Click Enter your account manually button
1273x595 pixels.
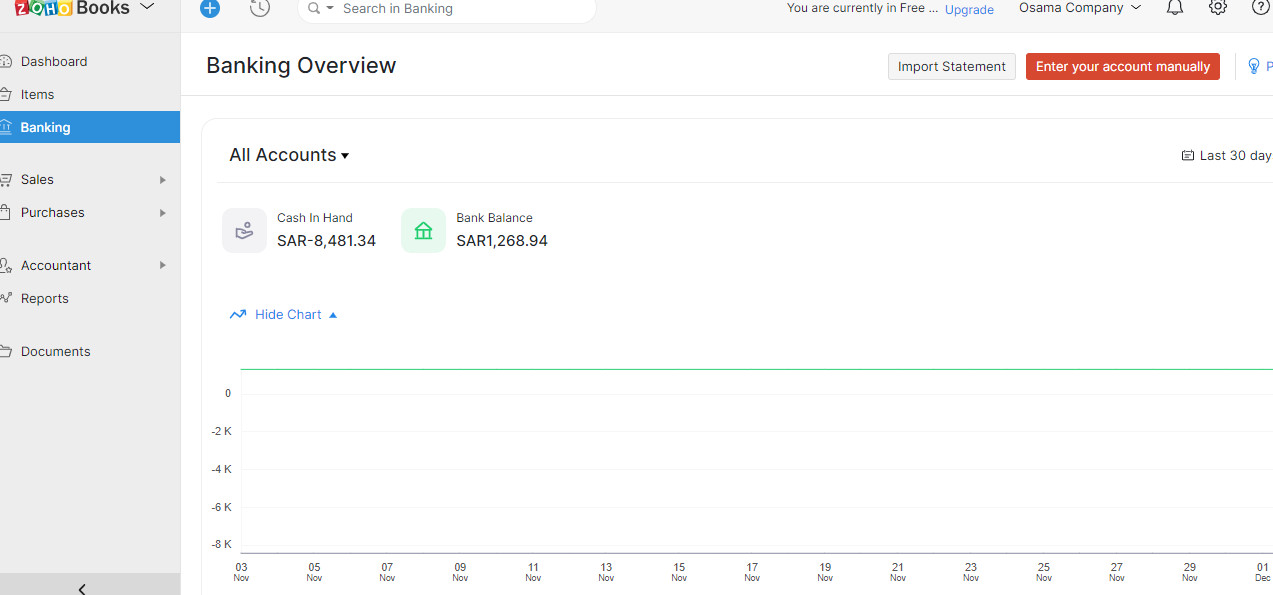(1122, 67)
